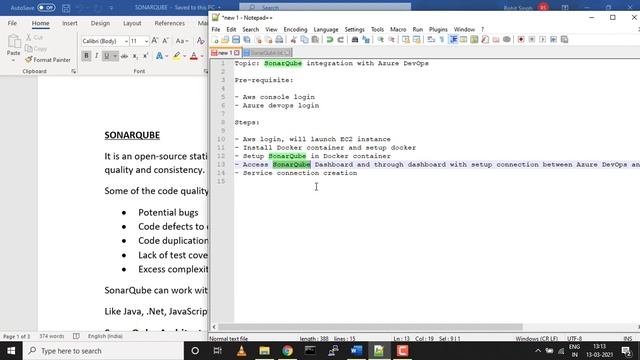The height and width of the screenshot is (360, 640).
Task: Toggle AutoSave switch in Word
Action: [46, 7]
